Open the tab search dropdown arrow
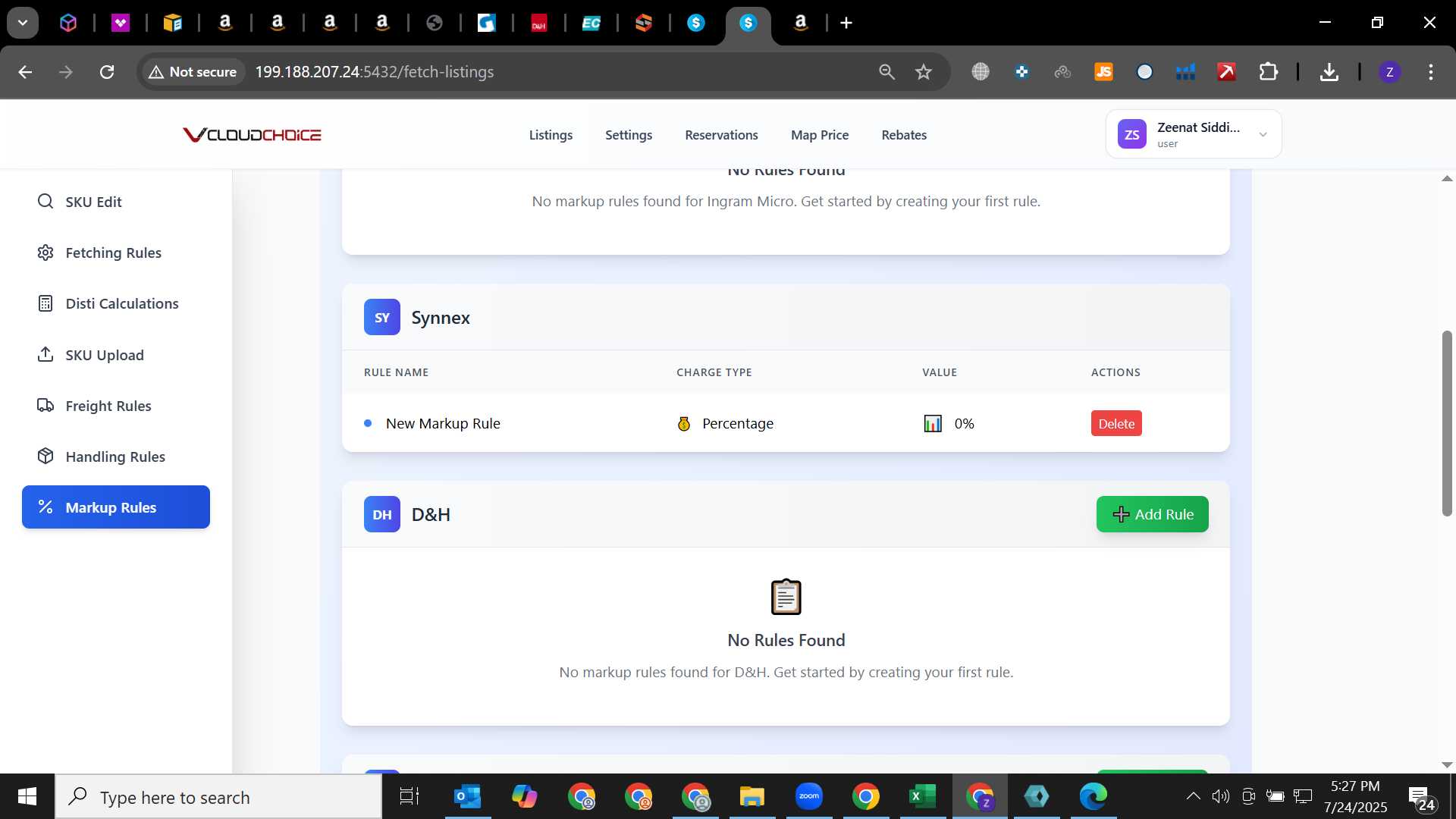This screenshot has height=819, width=1456. pyautogui.click(x=23, y=23)
